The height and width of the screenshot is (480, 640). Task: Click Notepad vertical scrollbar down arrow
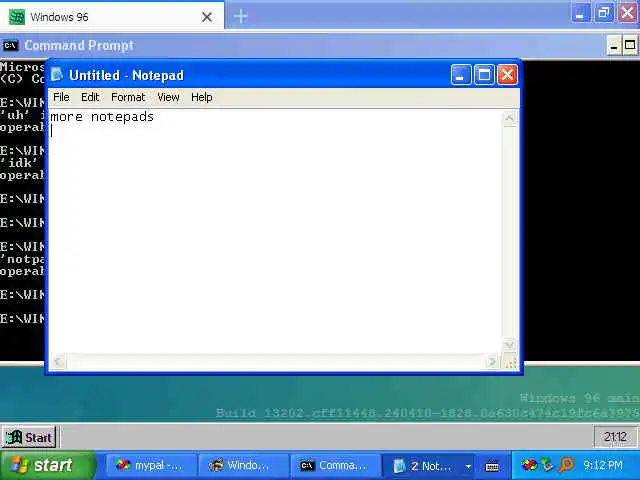(509, 345)
